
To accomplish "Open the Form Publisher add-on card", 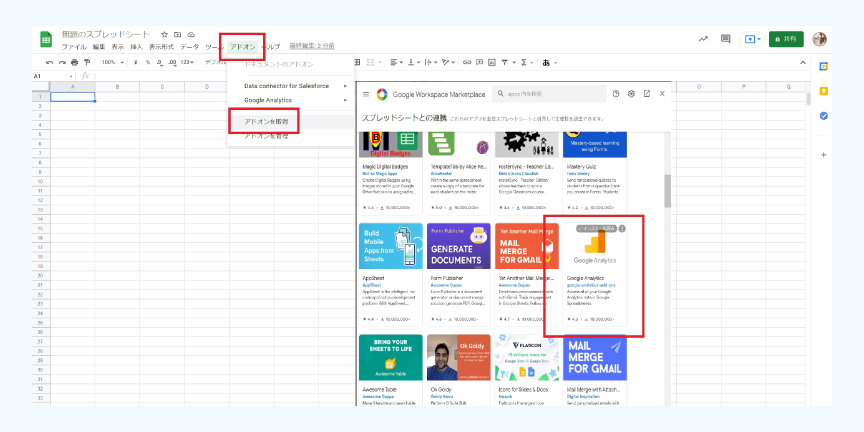I will (x=458, y=274).
